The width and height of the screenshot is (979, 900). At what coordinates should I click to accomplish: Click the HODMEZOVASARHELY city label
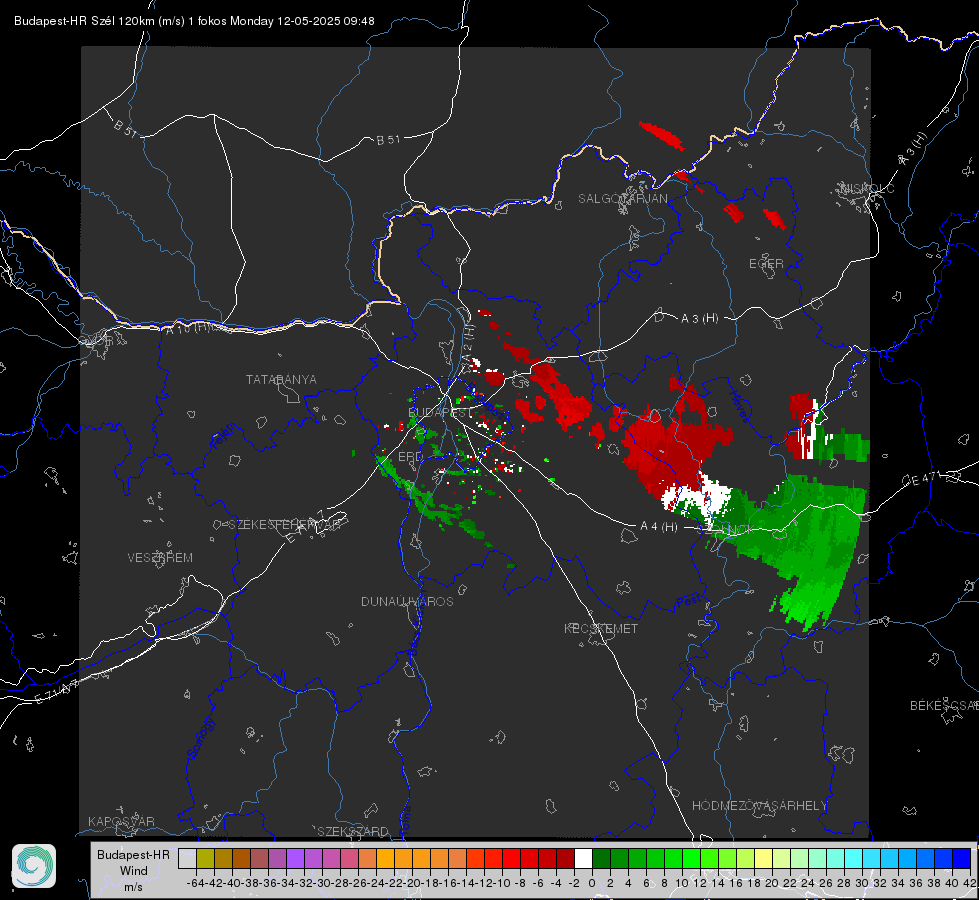coord(759,806)
